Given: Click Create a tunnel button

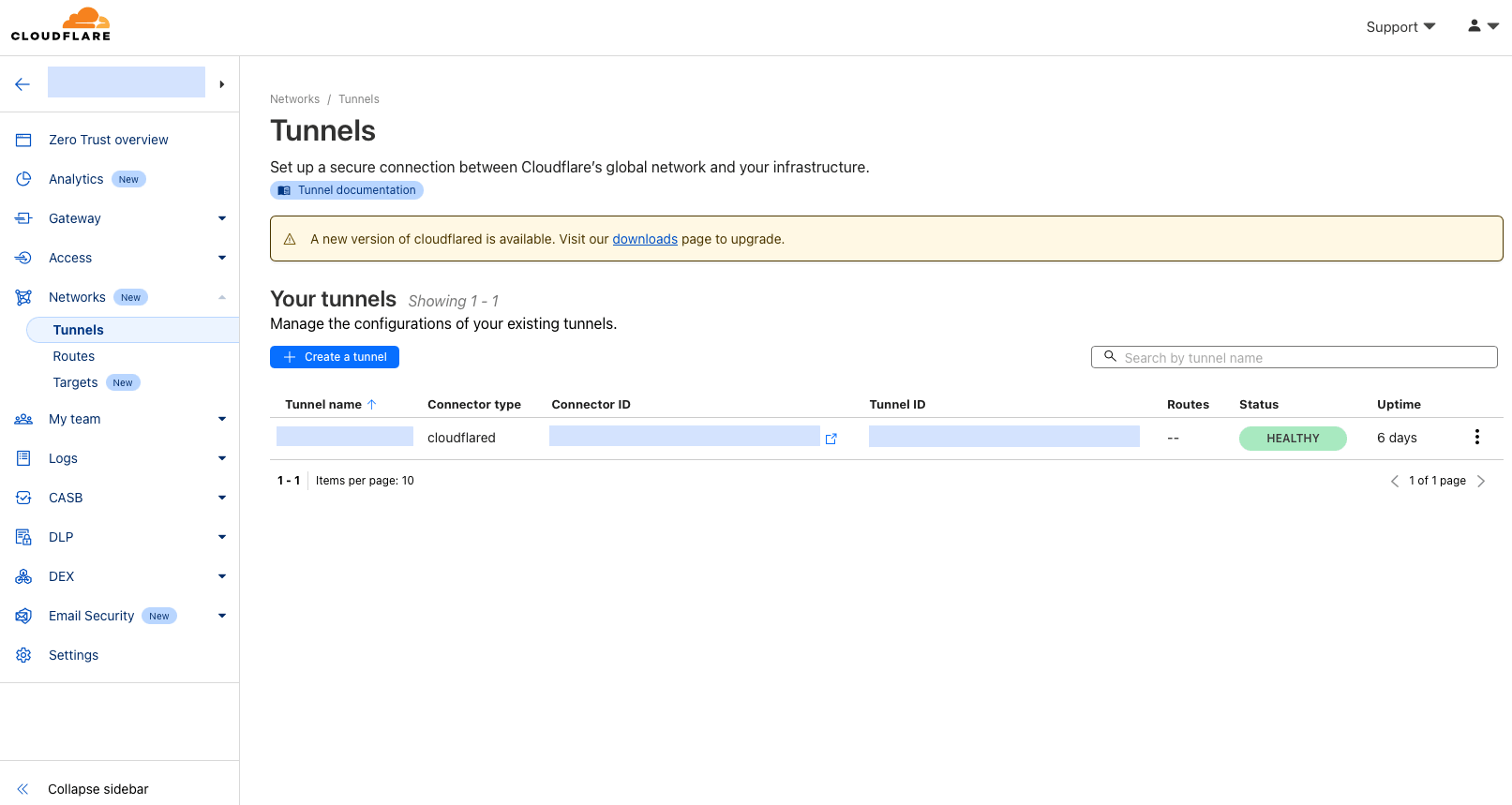Looking at the screenshot, I should click(335, 357).
